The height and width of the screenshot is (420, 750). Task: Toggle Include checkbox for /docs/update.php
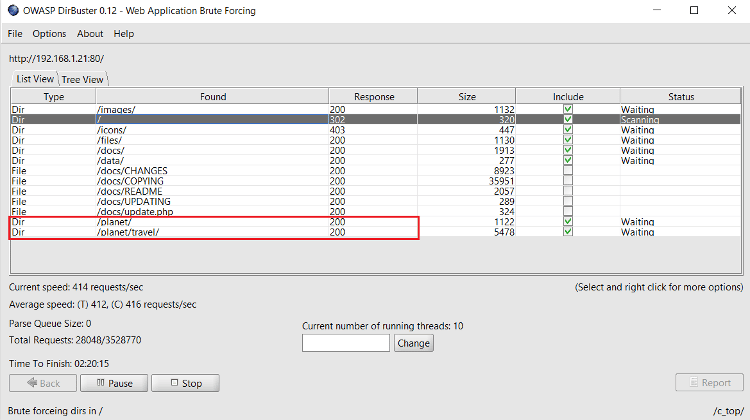(x=568, y=212)
